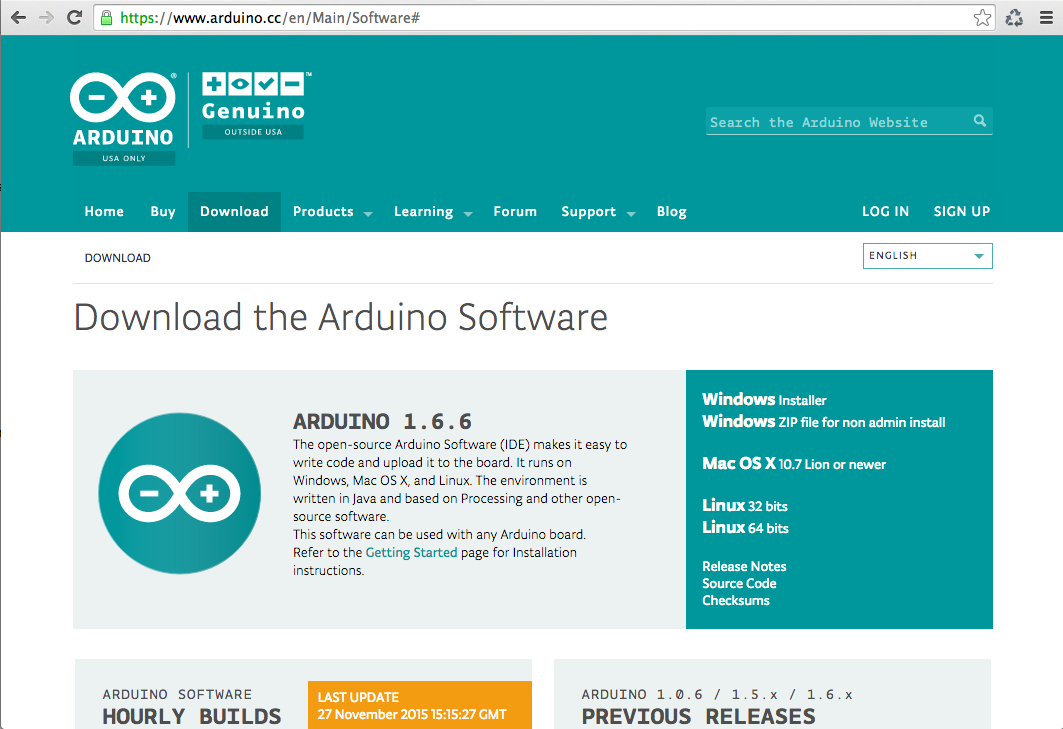Go back using the browser back arrow
1063x729 pixels.
pos(18,18)
